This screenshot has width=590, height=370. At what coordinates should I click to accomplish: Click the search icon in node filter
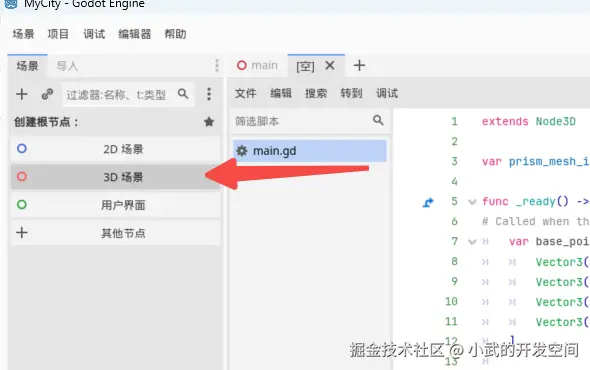pos(183,94)
